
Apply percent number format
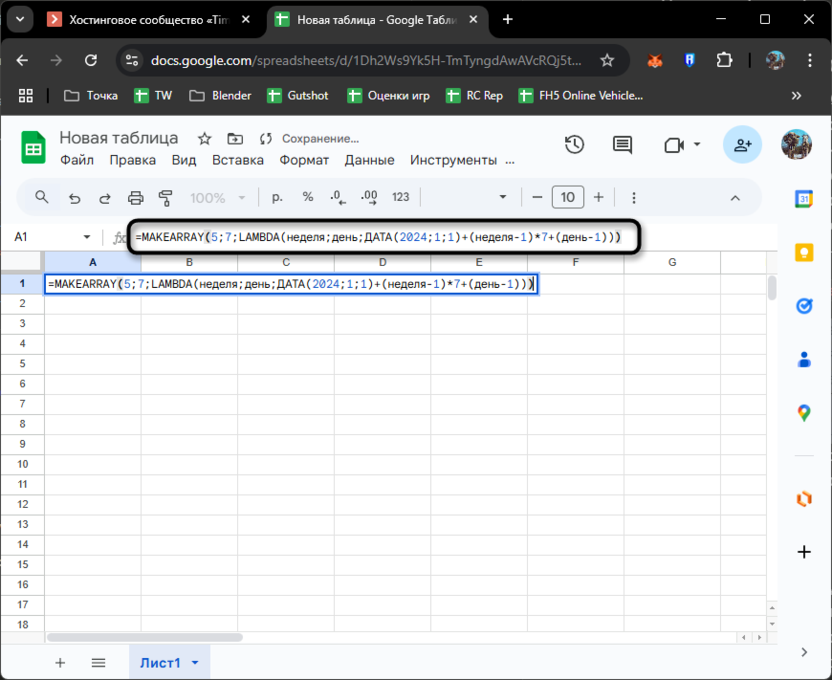click(307, 197)
